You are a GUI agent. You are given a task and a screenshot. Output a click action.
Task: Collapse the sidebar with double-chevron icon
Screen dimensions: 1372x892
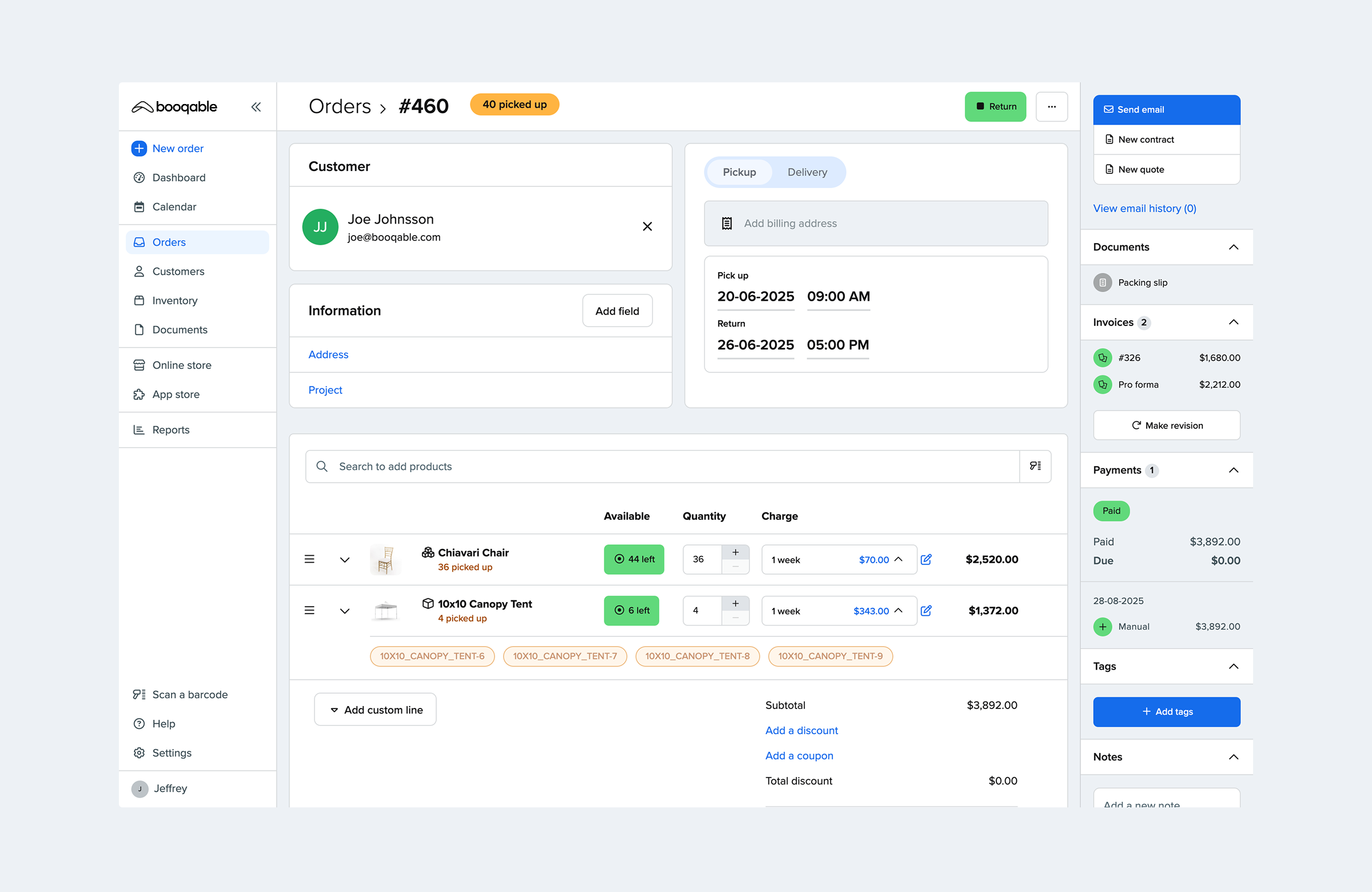pyautogui.click(x=256, y=107)
